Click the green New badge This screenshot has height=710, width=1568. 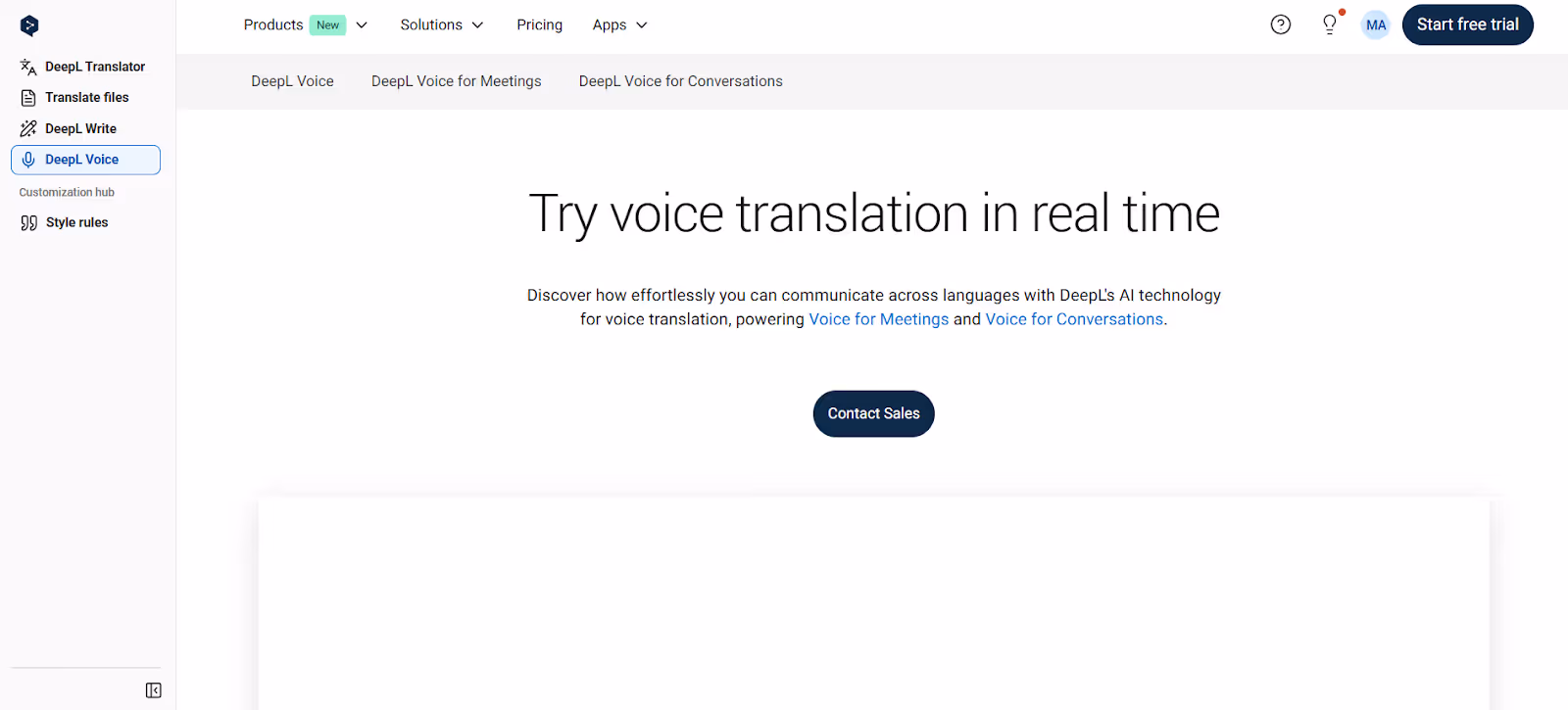(x=328, y=25)
